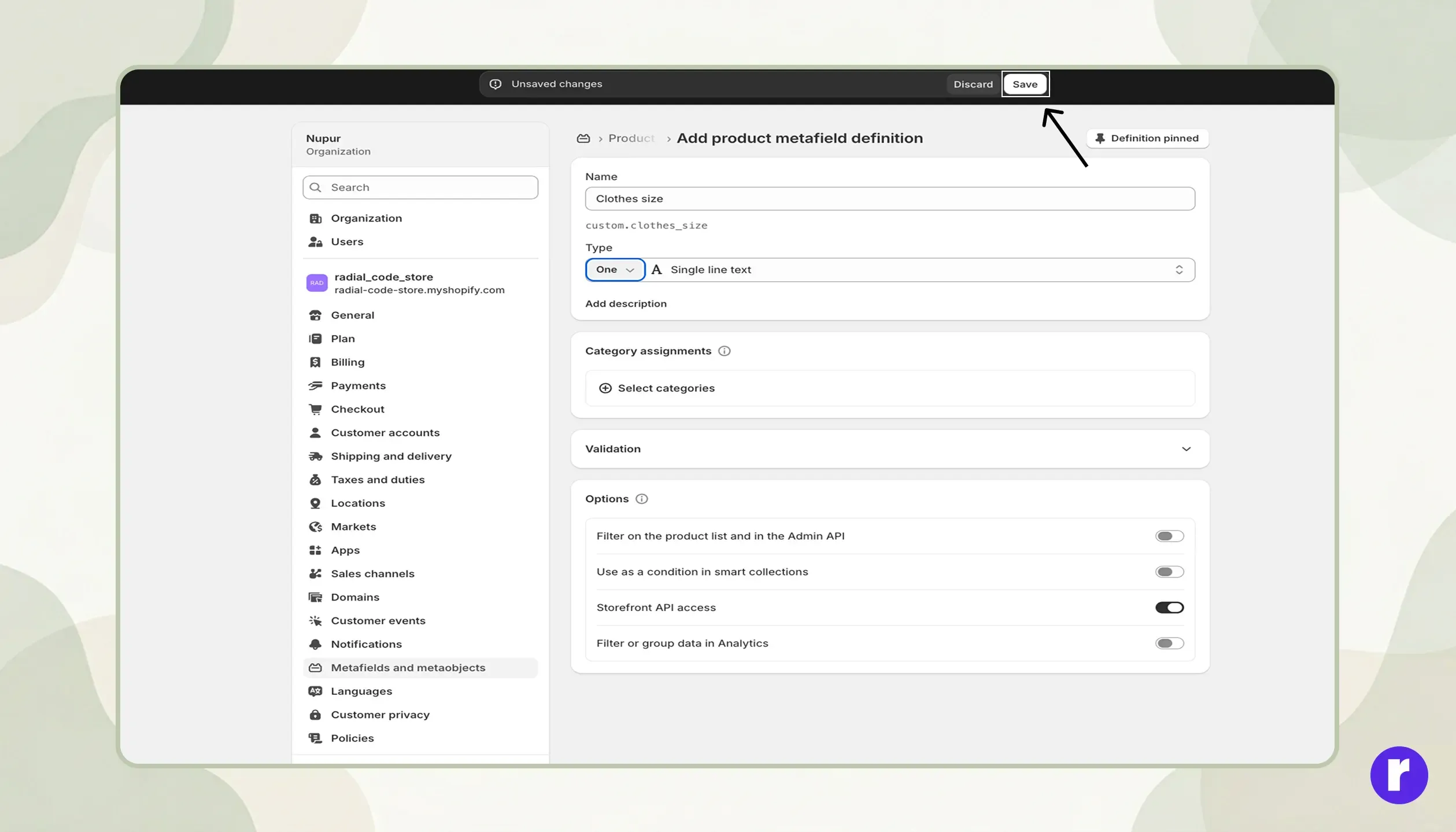Click the Notifications bell icon
Image resolution: width=1456 pixels, height=832 pixels.
click(315, 645)
